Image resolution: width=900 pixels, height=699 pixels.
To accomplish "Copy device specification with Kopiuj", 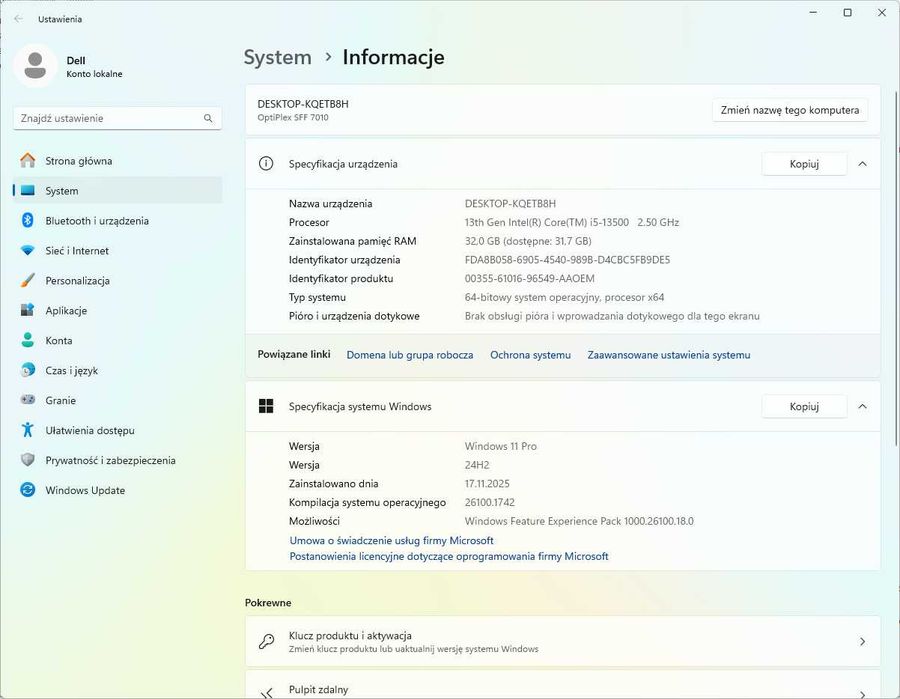I will 804,164.
